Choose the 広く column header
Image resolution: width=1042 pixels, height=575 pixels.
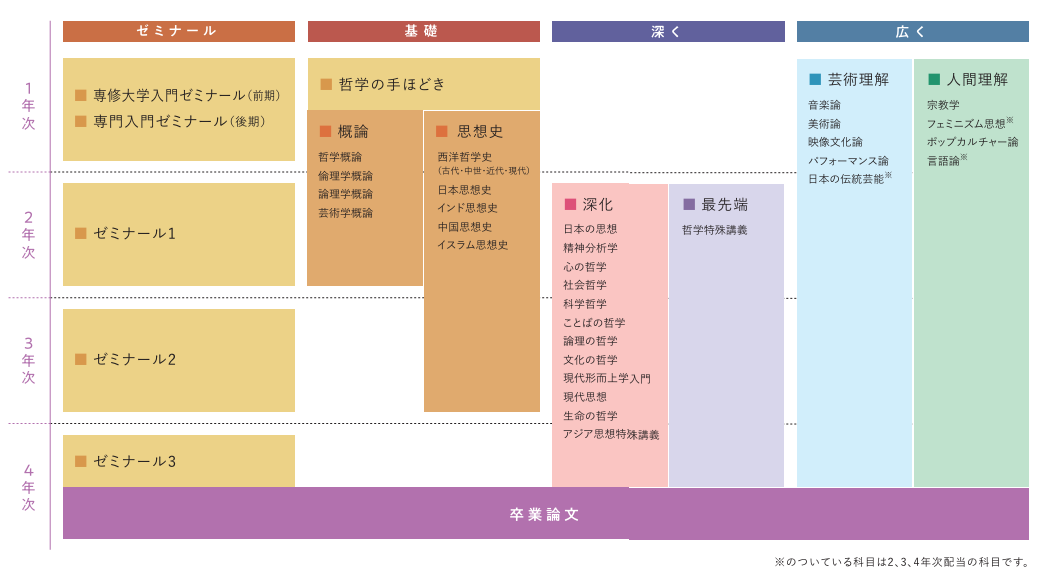[912, 32]
